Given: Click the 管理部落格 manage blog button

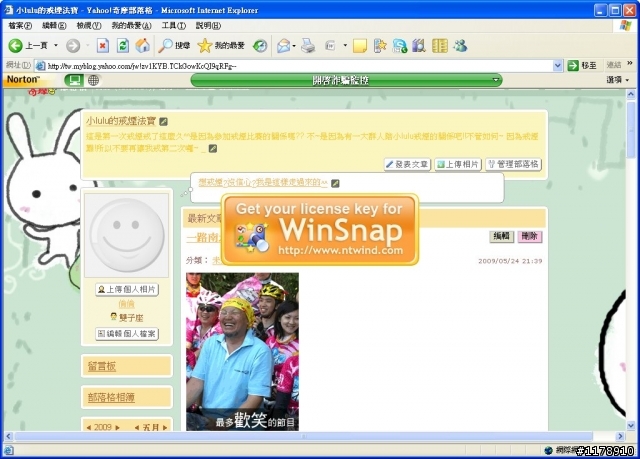Looking at the screenshot, I should (x=513, y=164).
